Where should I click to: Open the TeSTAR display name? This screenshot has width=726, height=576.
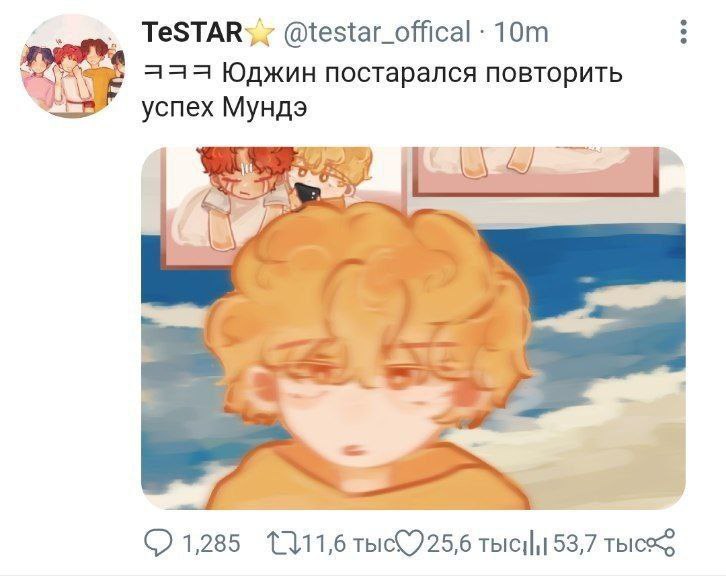pos(193,32)
